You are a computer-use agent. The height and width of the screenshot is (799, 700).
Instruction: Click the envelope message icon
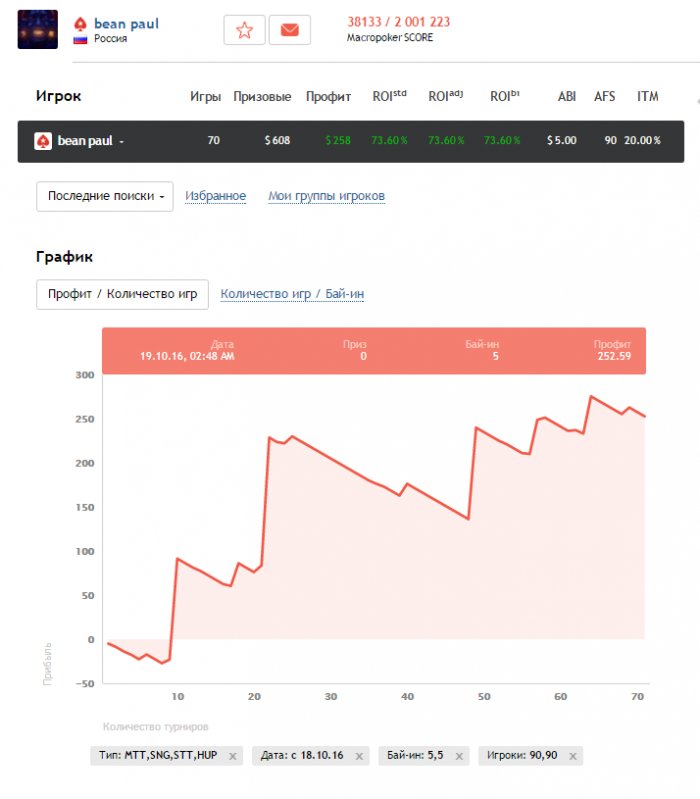(x=290, y=30)
